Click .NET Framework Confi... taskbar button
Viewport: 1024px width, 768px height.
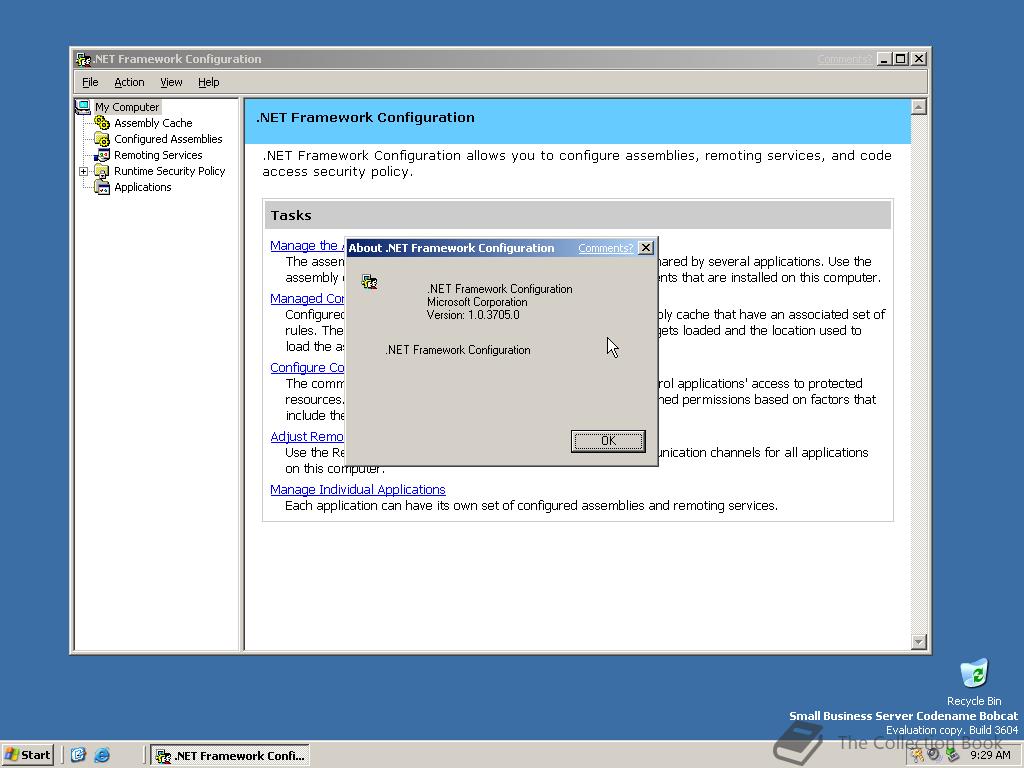click(230, 756)
